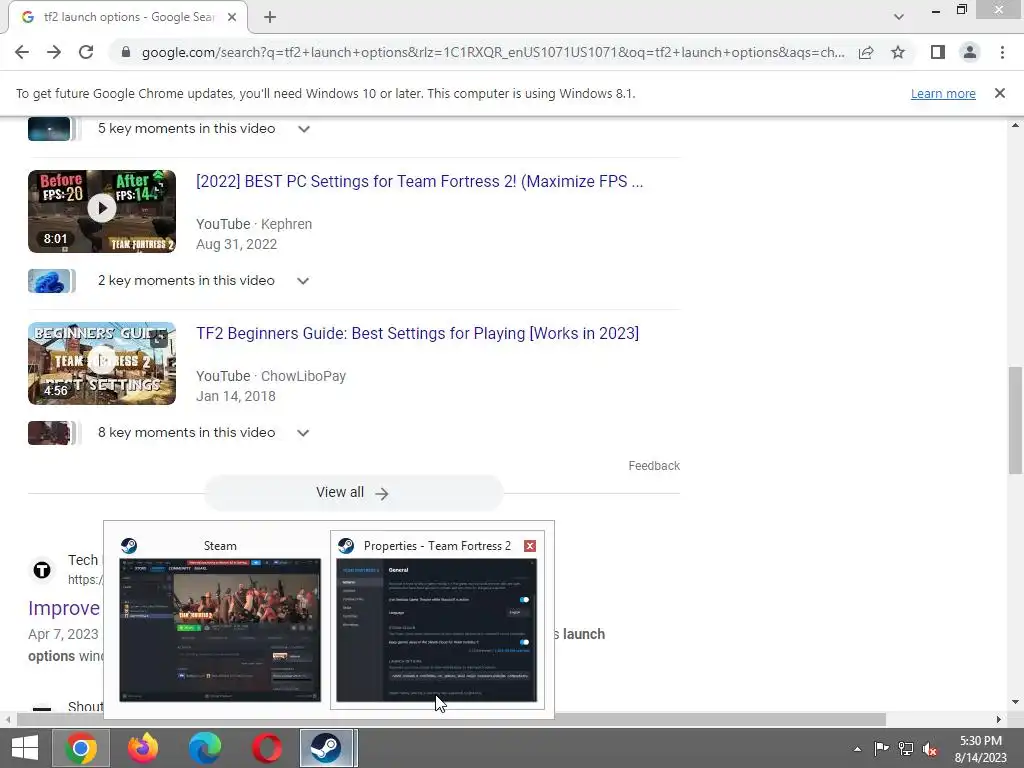This screenshot has height=768, width=1024.
Task: Select the tf2 launch options tab
Action: tap(128, 17)
